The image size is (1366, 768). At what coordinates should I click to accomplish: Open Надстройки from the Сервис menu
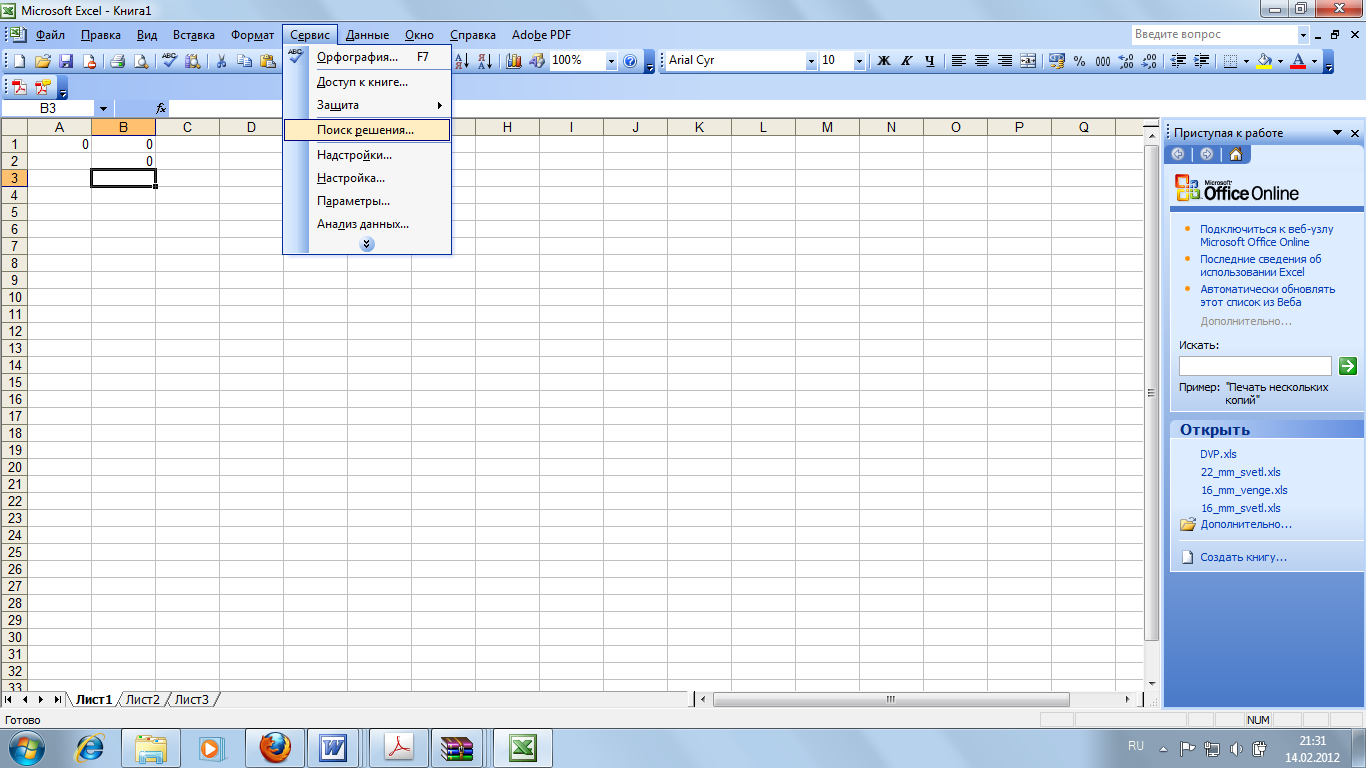tap(367, 155)
